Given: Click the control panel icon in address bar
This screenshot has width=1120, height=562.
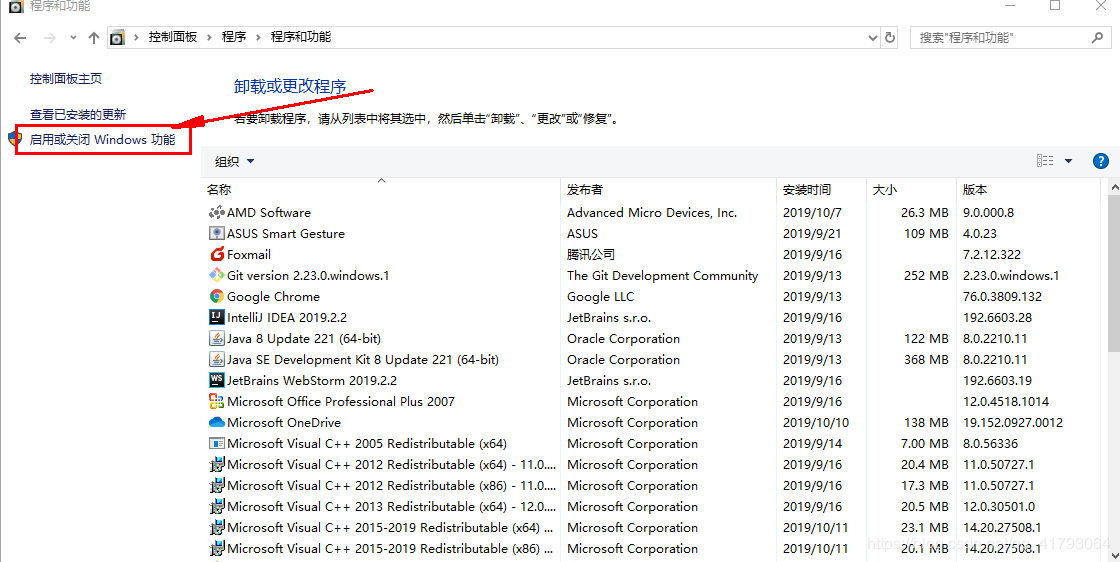Looking at the screenshot, I should click(x=118, y=37).
